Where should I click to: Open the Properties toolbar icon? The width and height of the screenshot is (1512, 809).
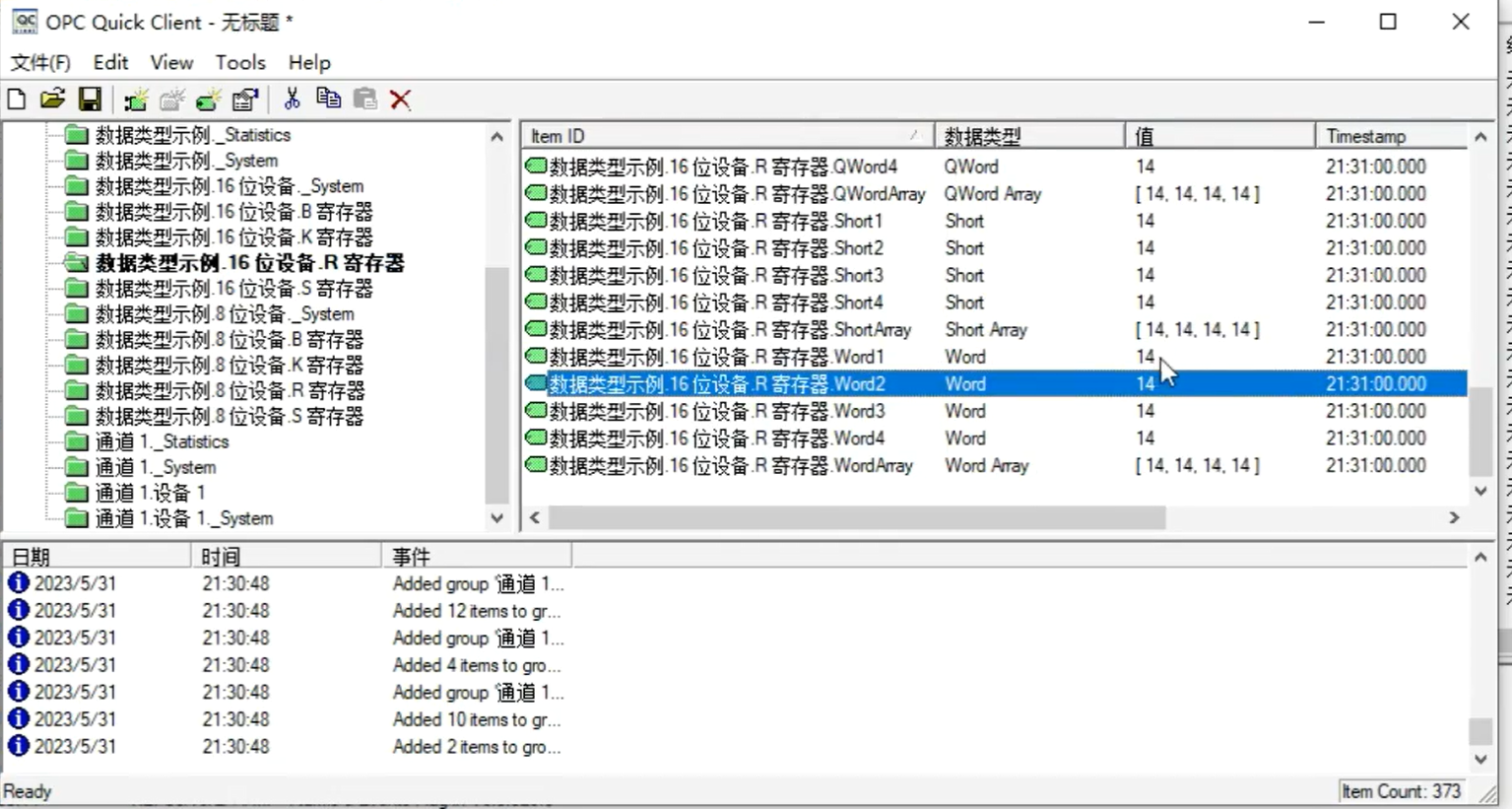(x=244, y=99)
